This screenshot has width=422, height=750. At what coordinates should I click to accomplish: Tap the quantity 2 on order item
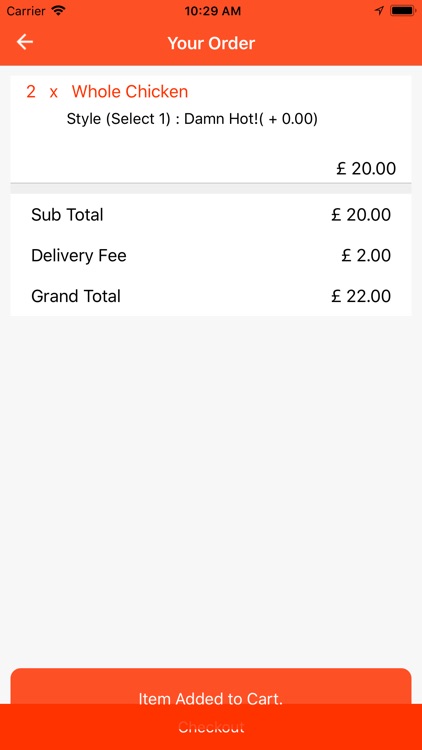click(31, 91)
